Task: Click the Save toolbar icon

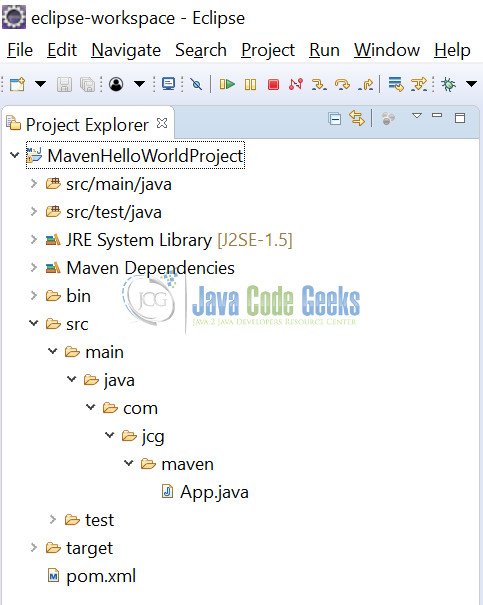Action: (64, 84)
